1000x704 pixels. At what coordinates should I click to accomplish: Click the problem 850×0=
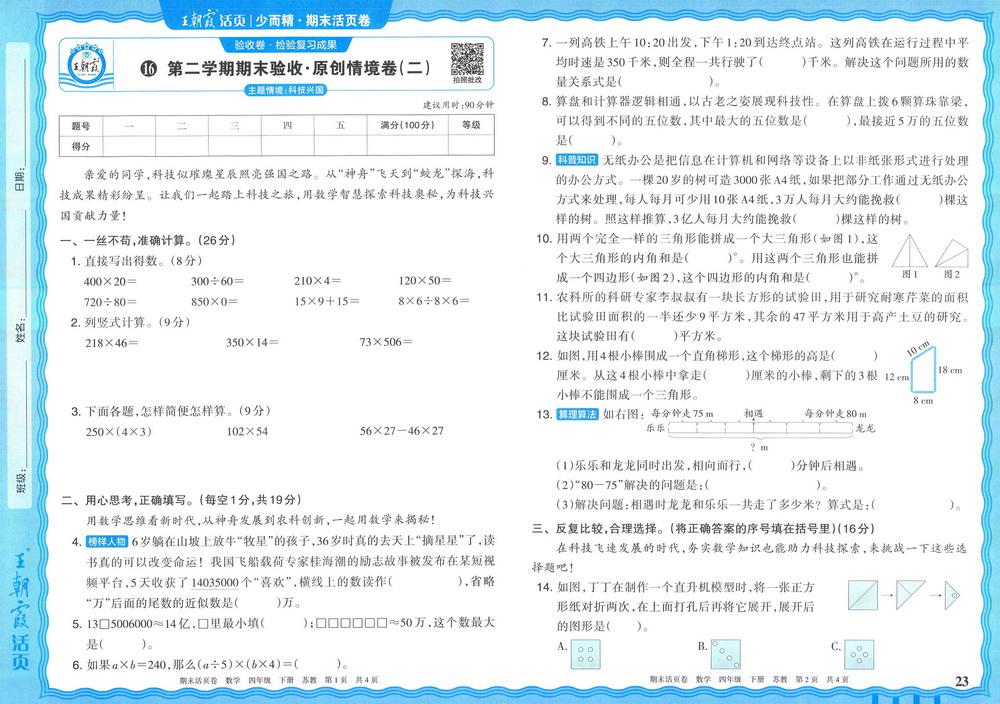pyautogui.click(x=214, y=302)
